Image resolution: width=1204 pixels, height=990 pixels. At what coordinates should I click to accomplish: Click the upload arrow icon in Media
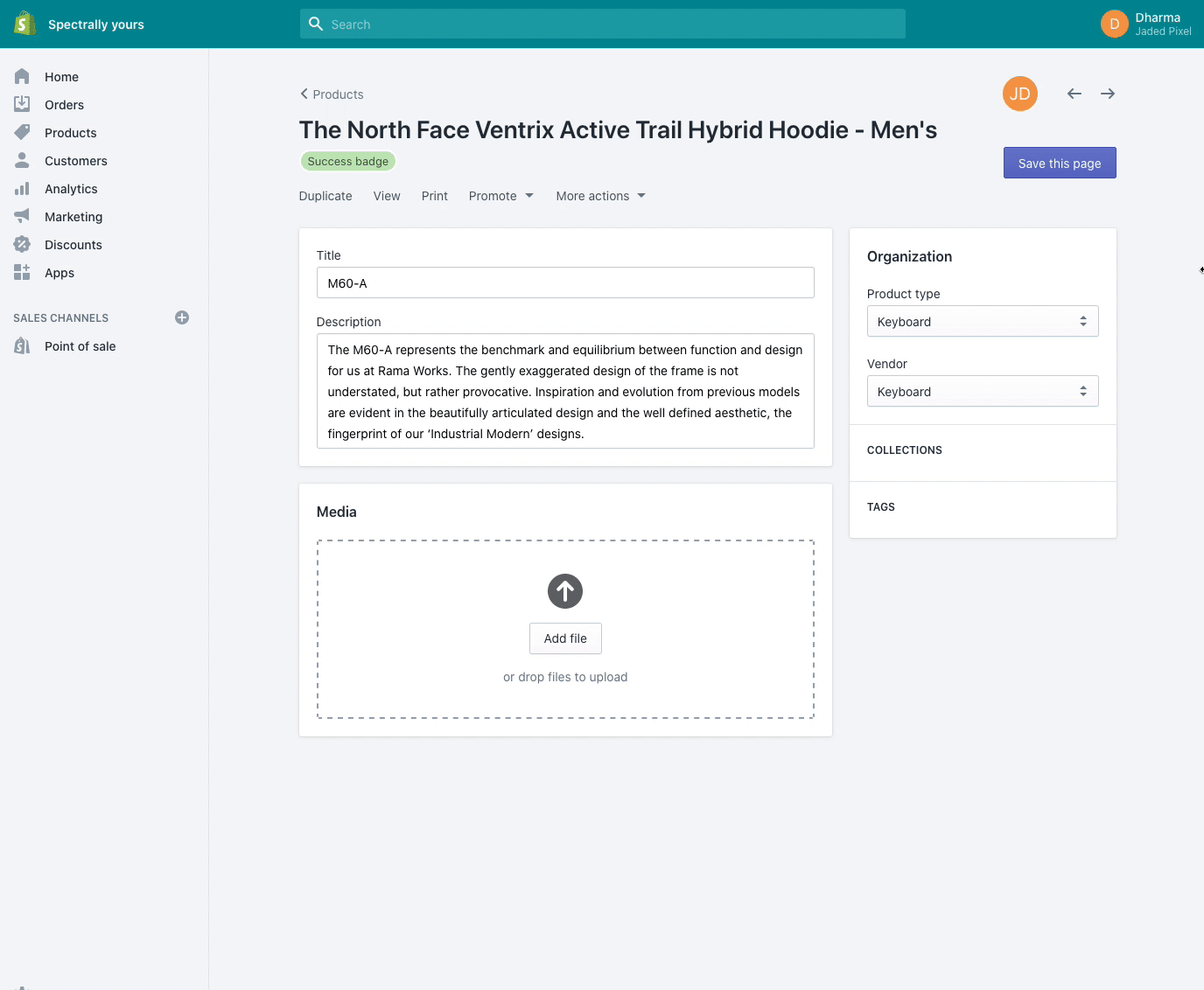tap(565, 591)
